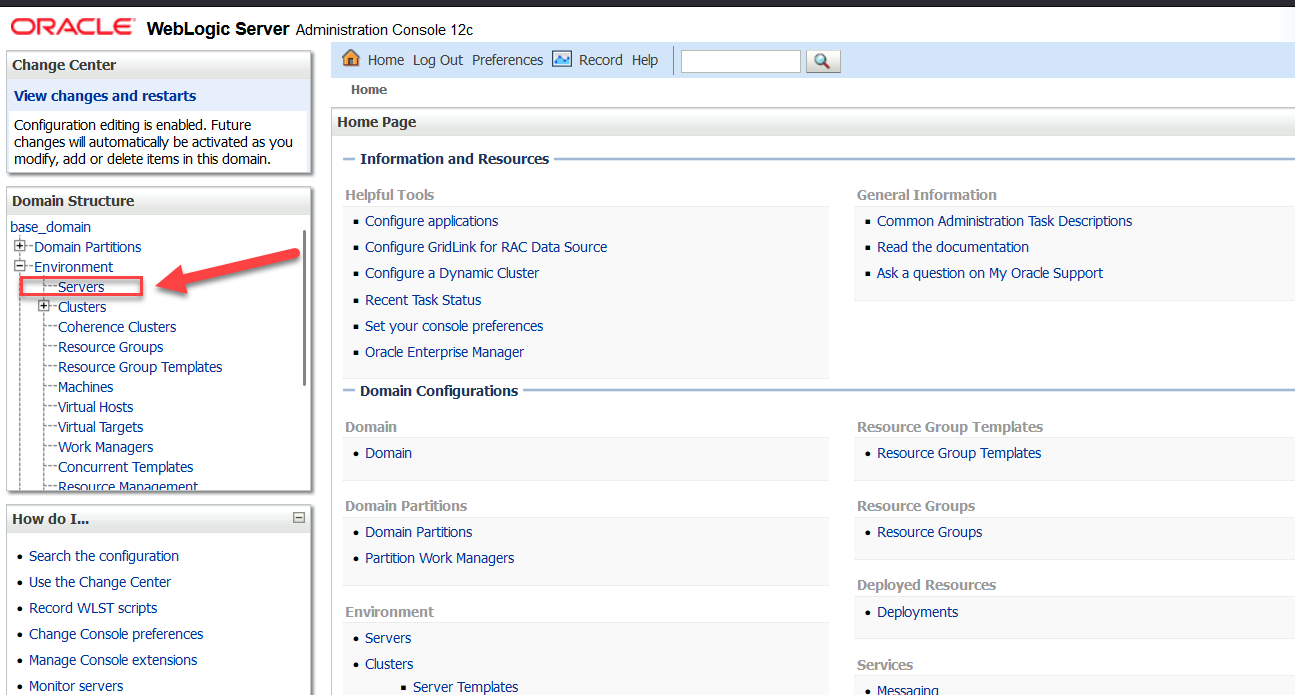Click Log Out in the toolbar
The height and width of the screenshot is (695, 1295).
438,60
